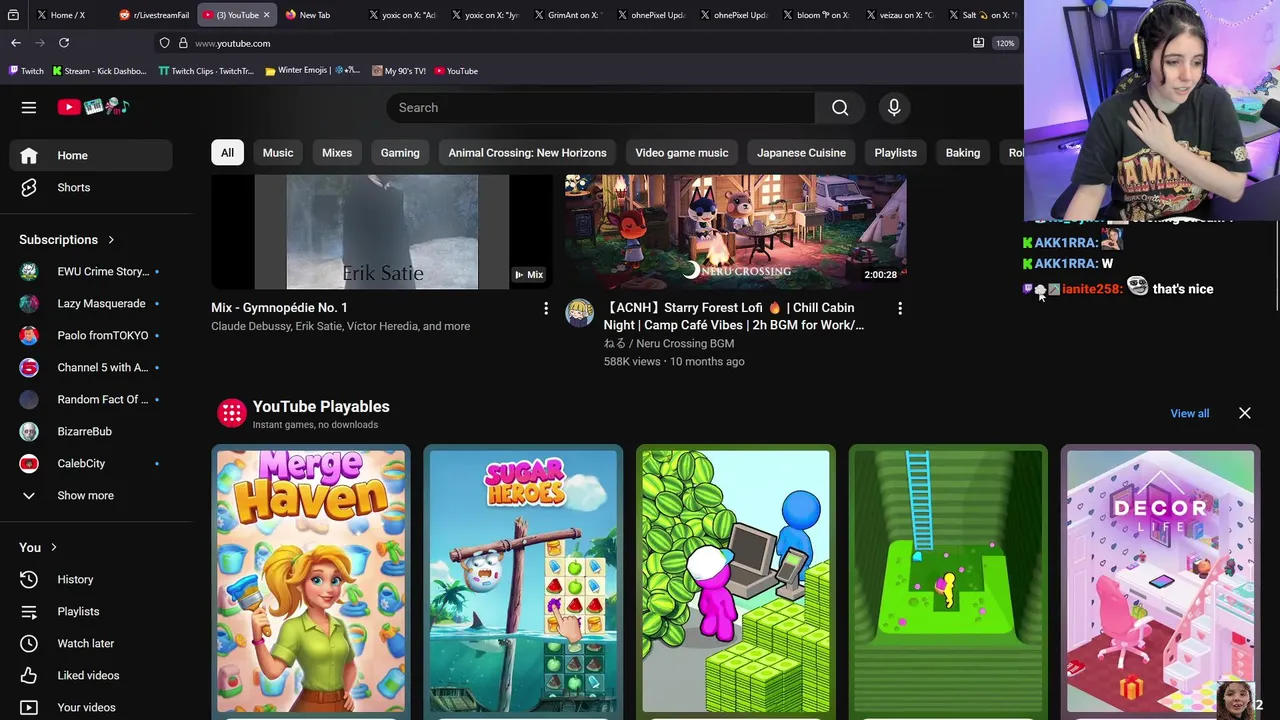1280x720 pixels.
Task: Open the My 90's TV bookmark
Action: tap(399, 71)
